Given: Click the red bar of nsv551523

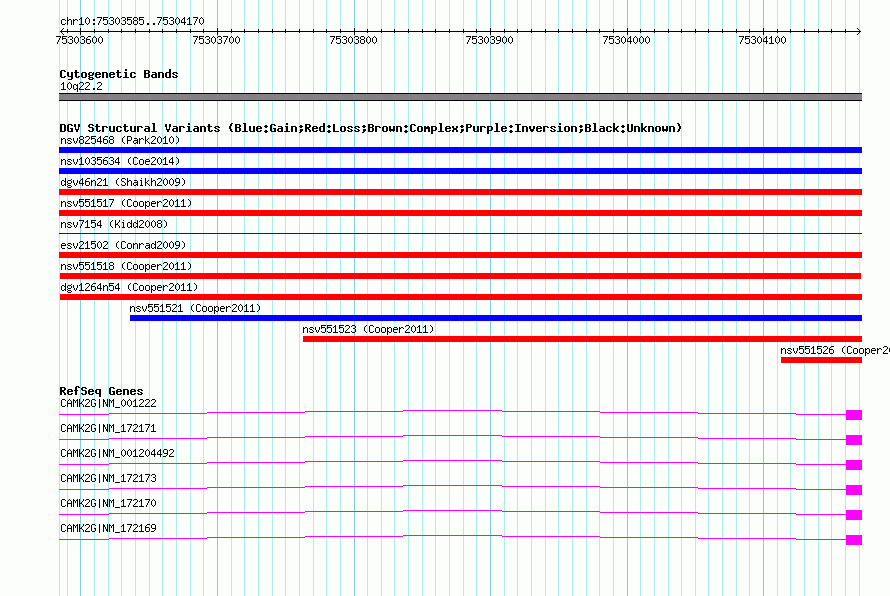Looking at the screenshot, I should 582,339.
